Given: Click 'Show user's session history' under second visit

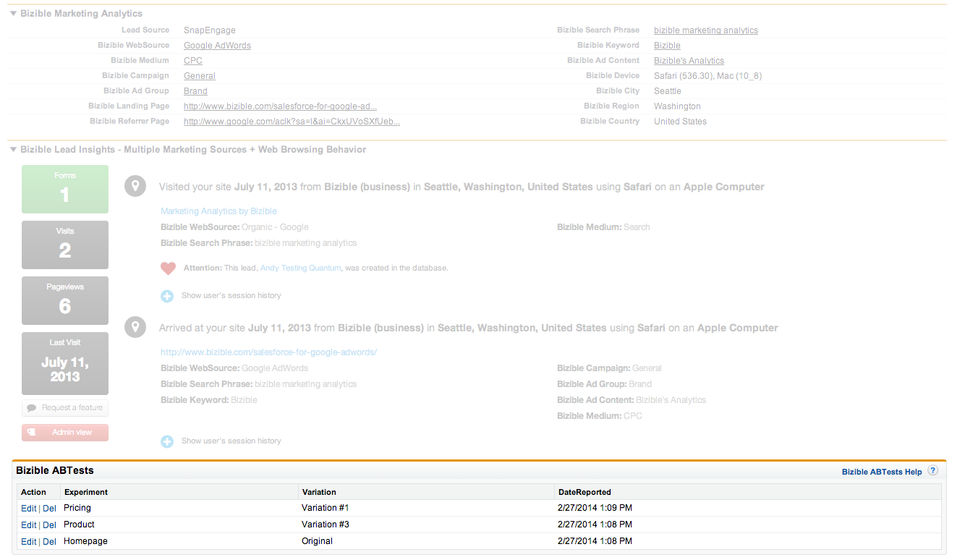Looking at the screenshot, I should point(231,441).
